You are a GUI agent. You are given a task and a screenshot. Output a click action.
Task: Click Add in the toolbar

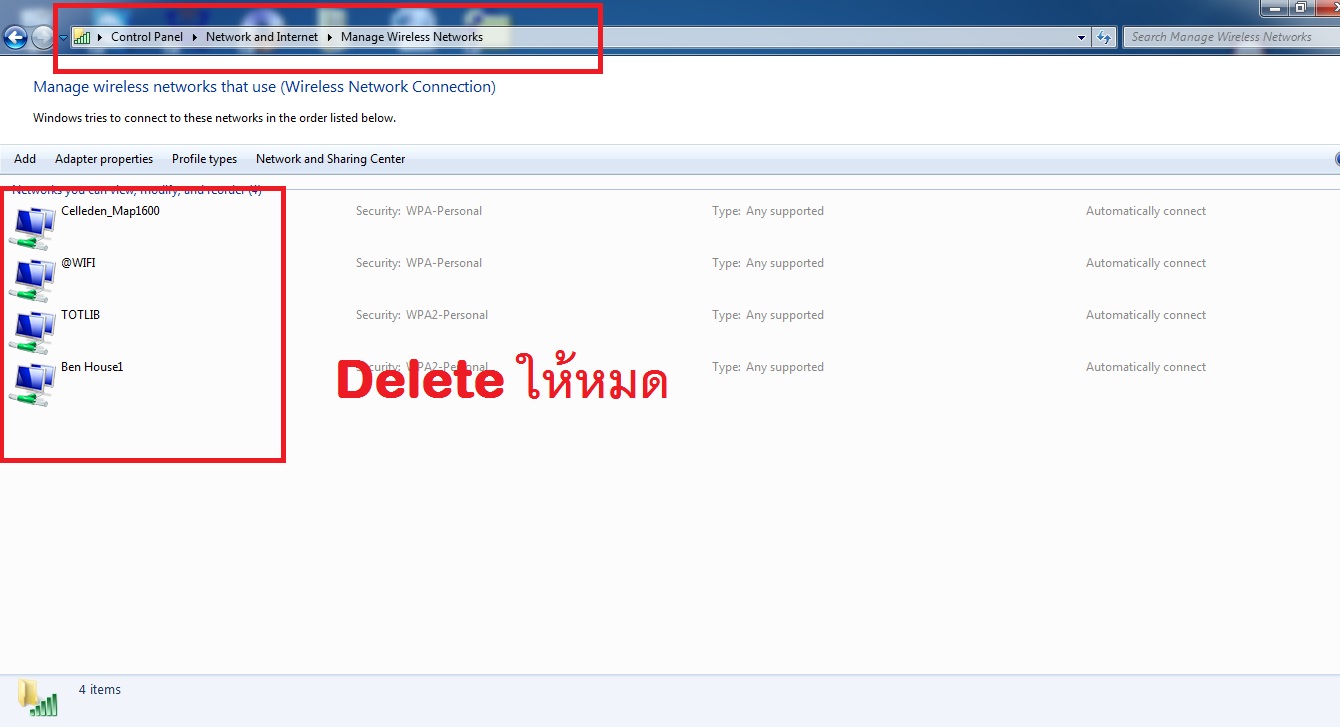click(25, 159)
